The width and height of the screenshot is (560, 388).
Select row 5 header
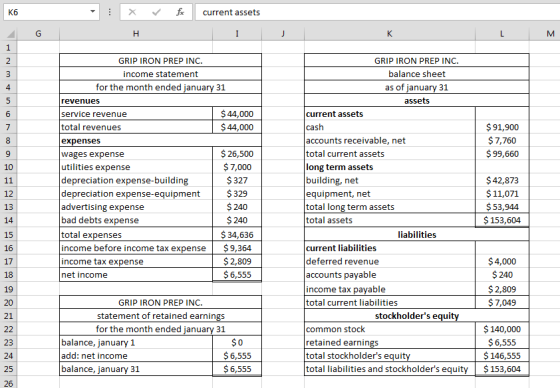pos(9,100)
